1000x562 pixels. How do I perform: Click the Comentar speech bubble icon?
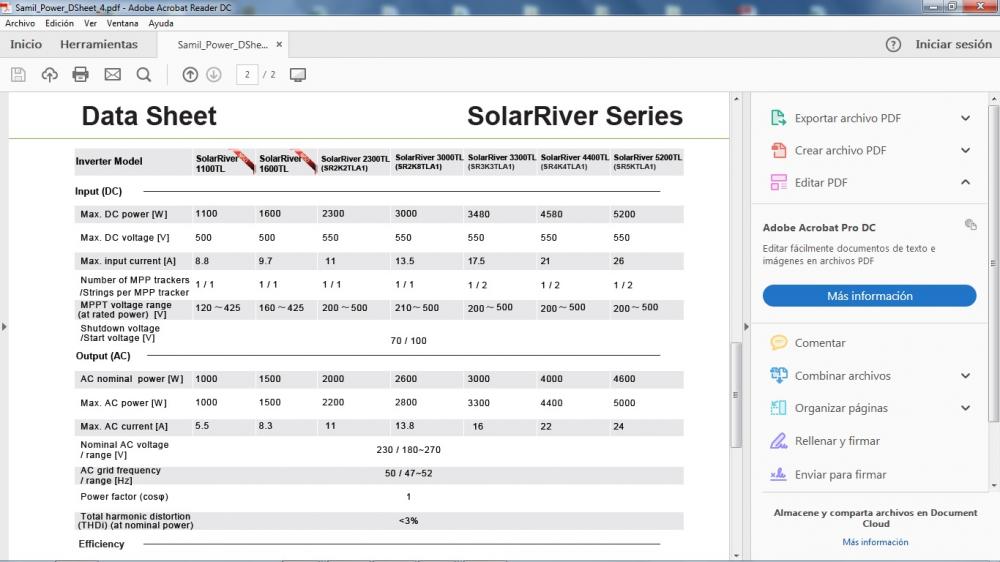coord(778,343)
